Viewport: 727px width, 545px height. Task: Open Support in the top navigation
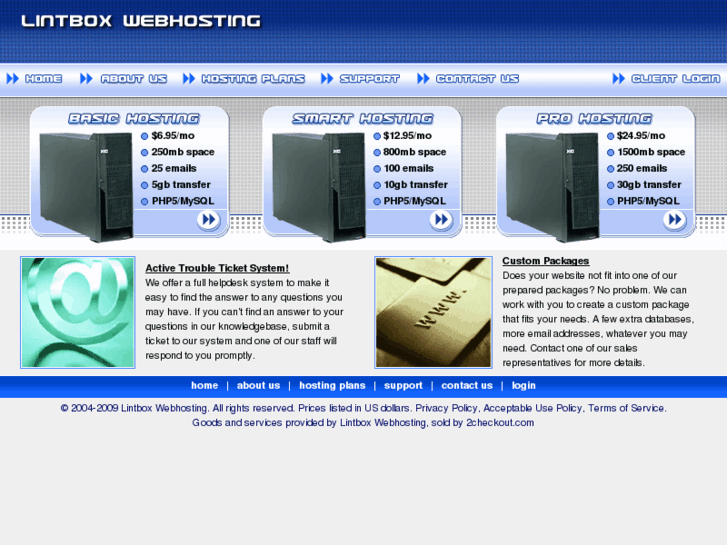pos(370,79)
